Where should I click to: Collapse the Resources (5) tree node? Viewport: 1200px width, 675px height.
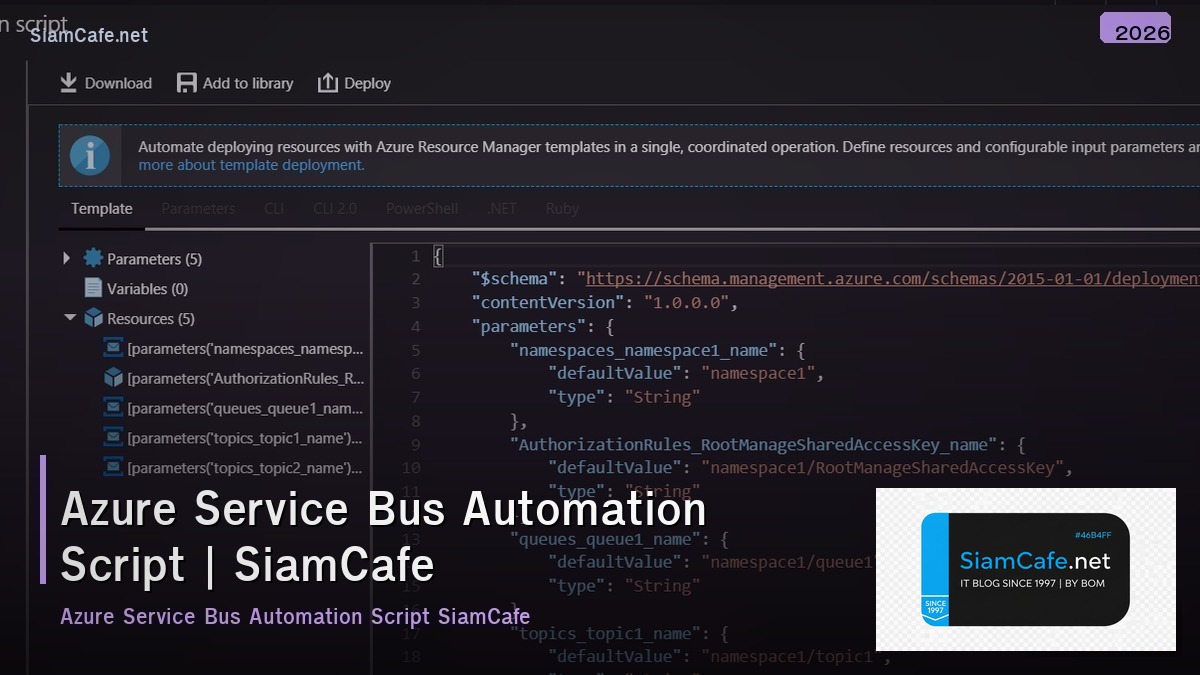(70, 318)
